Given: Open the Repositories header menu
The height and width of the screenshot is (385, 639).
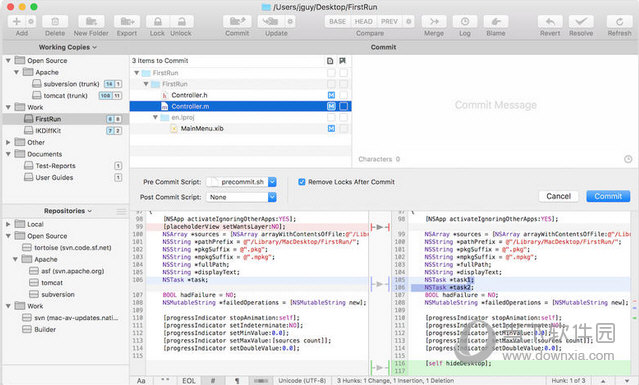Looking at the screenshot, I should 68,211.
